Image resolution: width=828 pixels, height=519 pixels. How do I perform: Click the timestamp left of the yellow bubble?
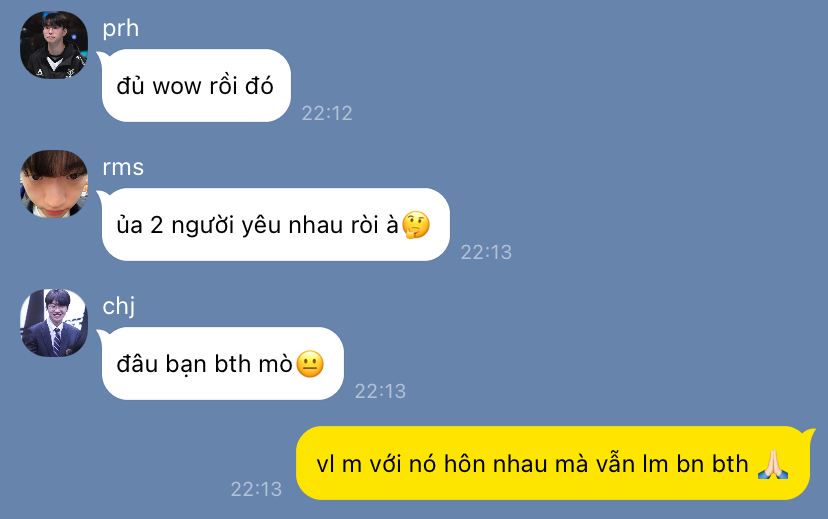[x=256, y=489]
